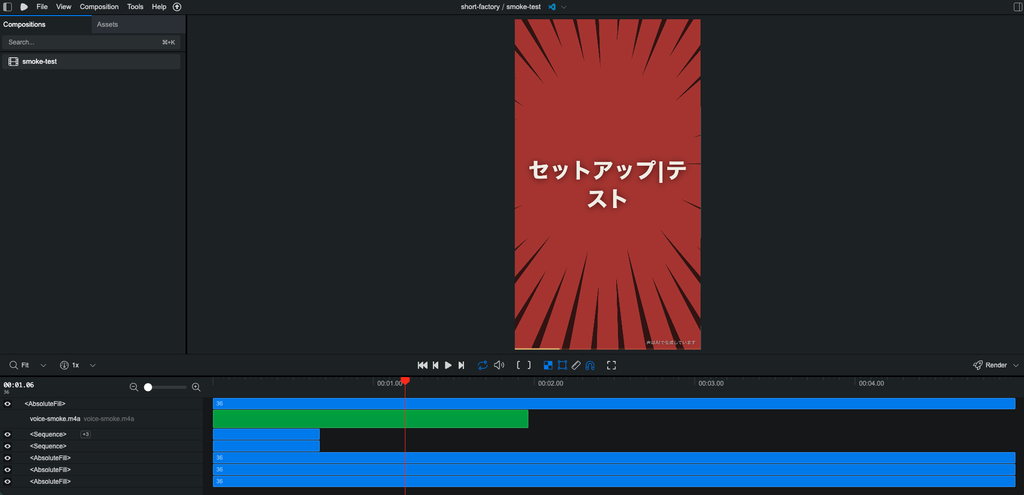Switch to the Assets tab
The image size is (1024, 495).
pyautogui.click(x=138, y=24)
